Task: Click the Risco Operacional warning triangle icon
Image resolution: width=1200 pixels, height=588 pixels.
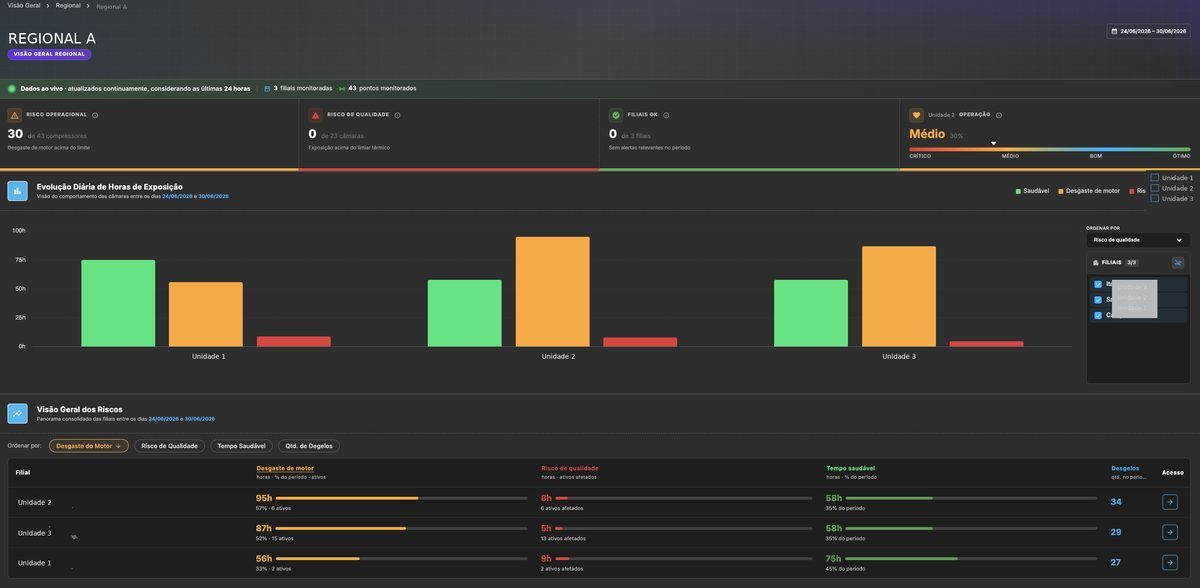Action: pyautogui.click(x=14, y=115)
